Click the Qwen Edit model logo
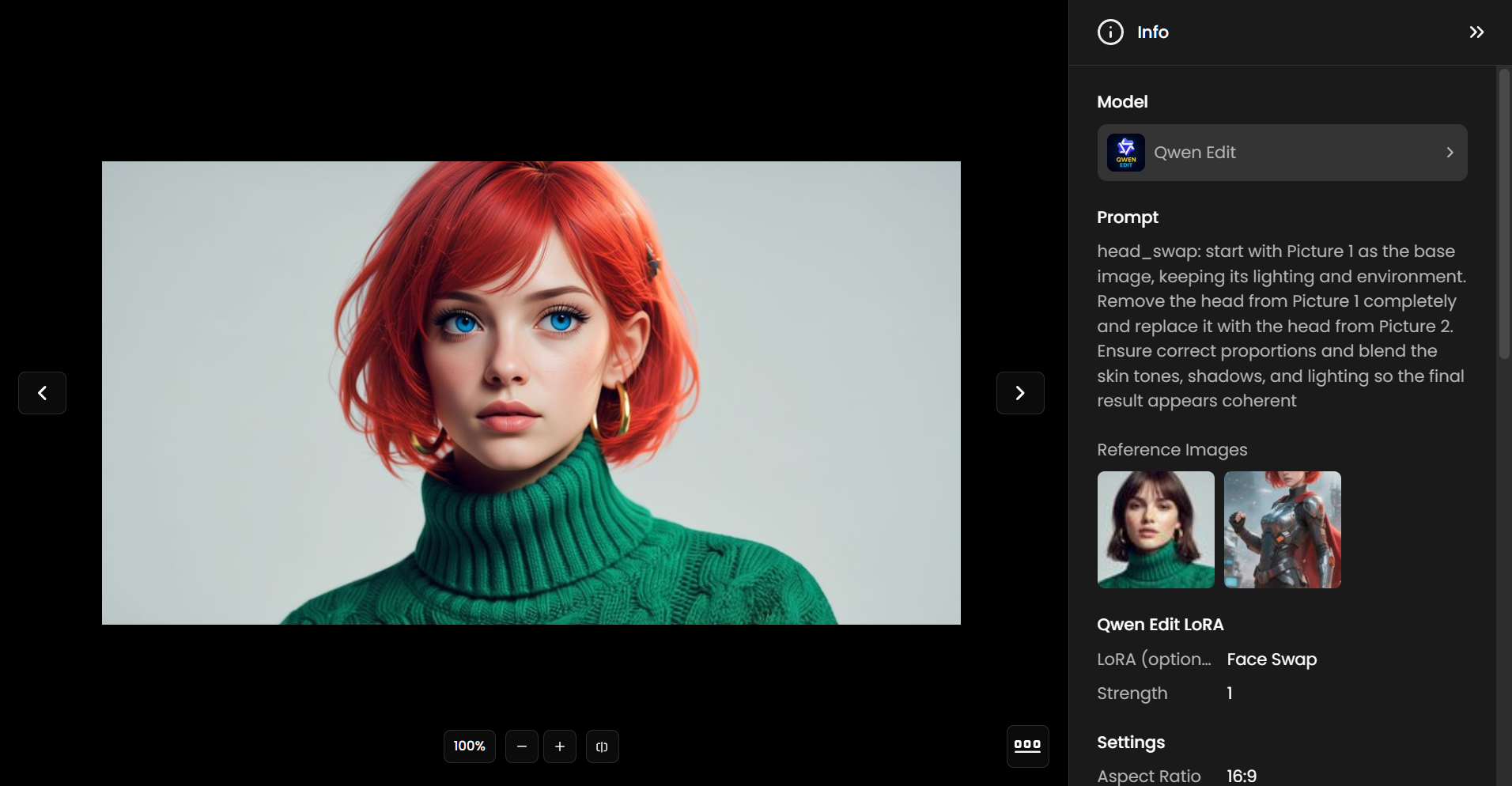 pyautogui.click(x=1125, y=153)
